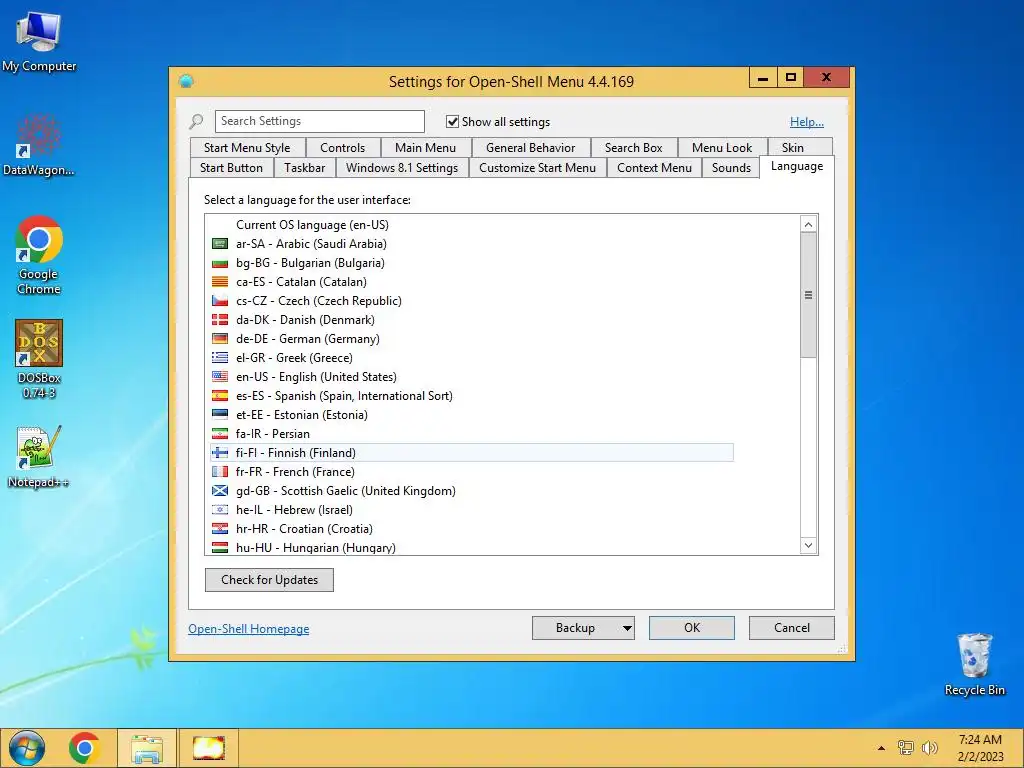Click the network tray icon
This screenshot has height=768, width=1024.
(905, 748)
